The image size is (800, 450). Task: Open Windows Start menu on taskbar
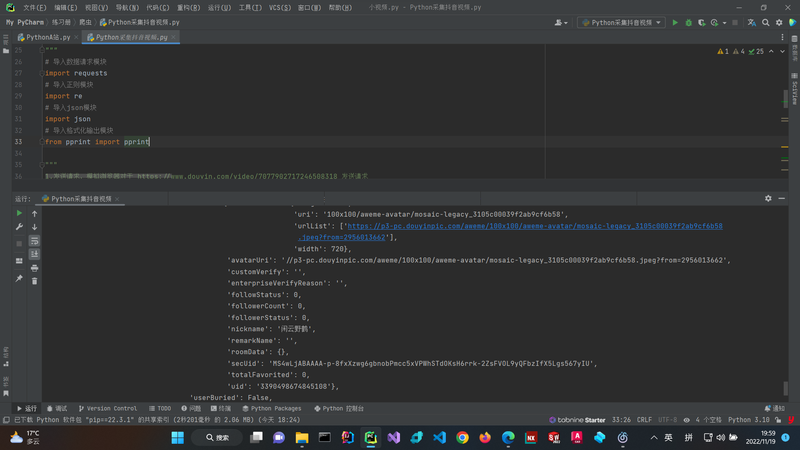click(x=178, y=438)
